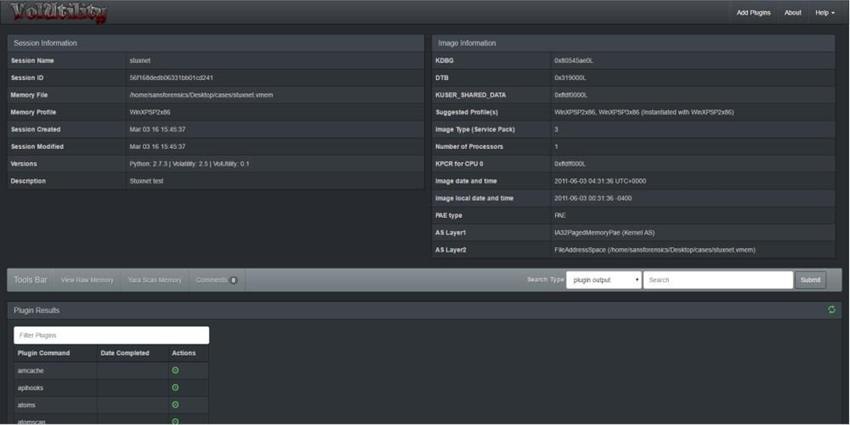Sort by Date Completed column header
This screenshot has width=850, height=425.
point(125,353)
